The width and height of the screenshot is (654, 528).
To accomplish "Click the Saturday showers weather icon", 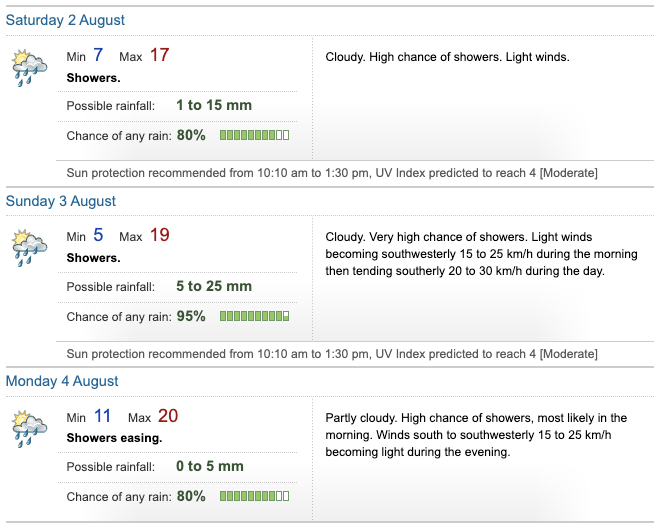I will [29, 66].
